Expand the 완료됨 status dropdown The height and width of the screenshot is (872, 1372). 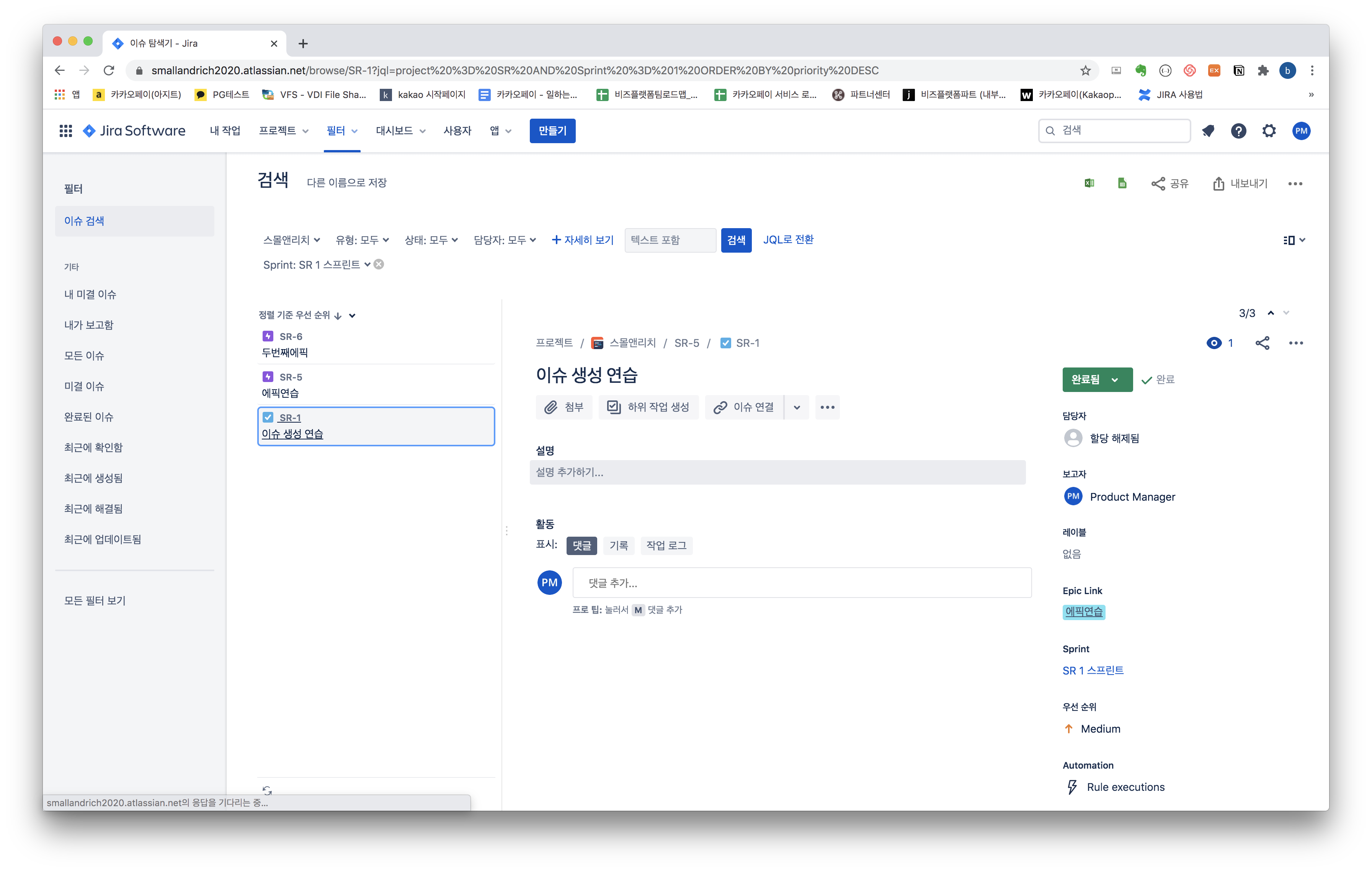click(1097, 380)
